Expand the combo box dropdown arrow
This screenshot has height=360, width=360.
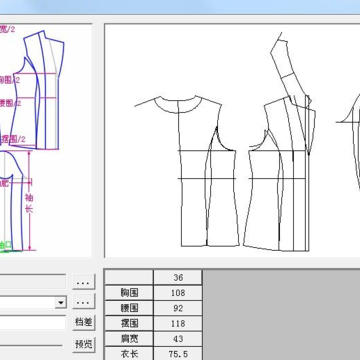point(61,303)
